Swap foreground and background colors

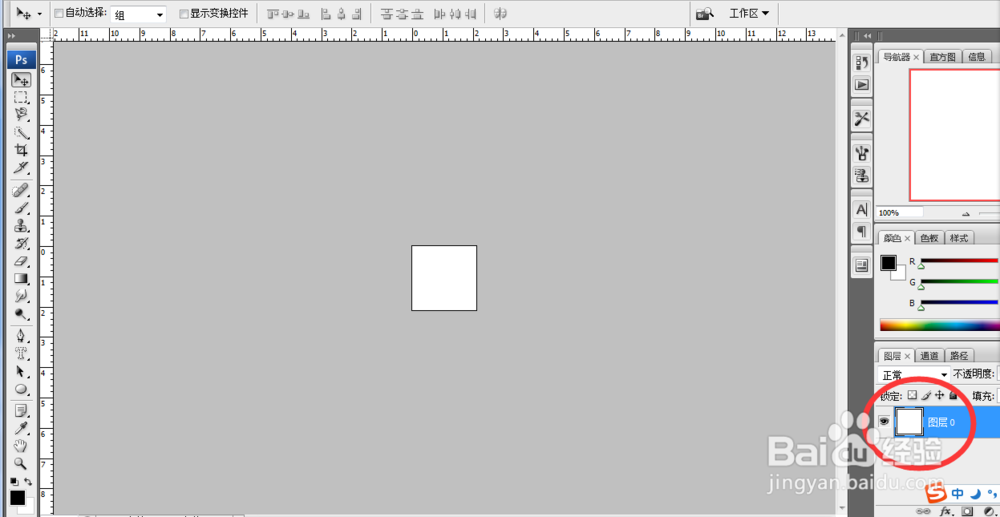(27, 481)
